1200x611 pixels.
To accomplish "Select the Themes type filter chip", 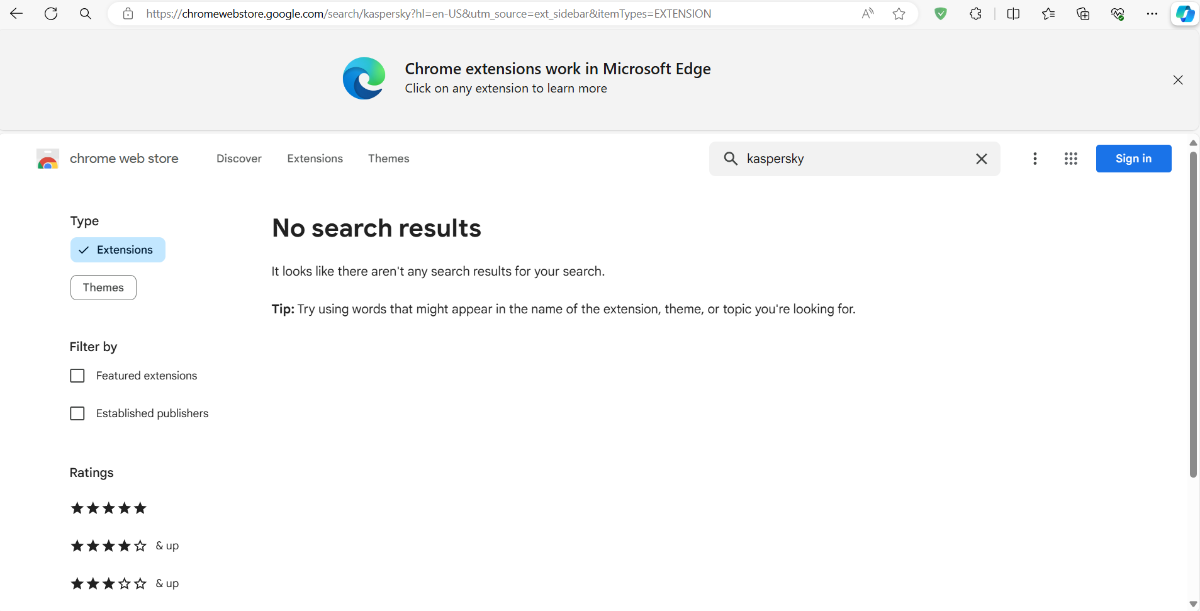I will (x=103, y=288).
